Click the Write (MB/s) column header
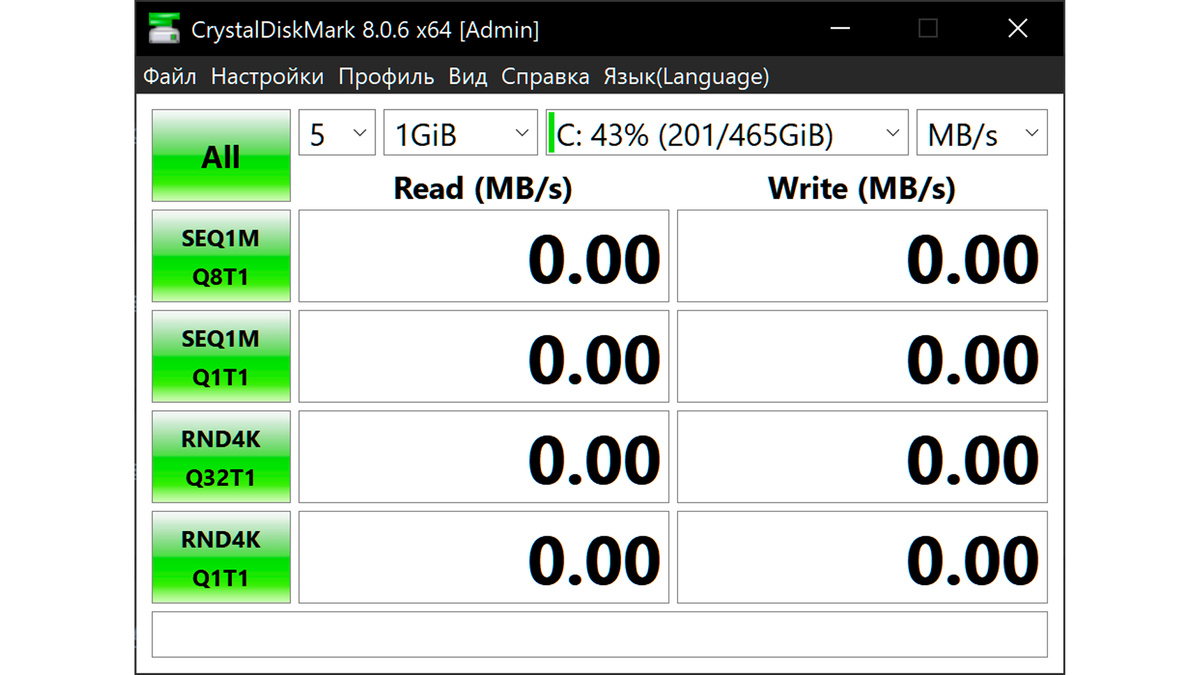The image size is (1200, 675). 862,188
